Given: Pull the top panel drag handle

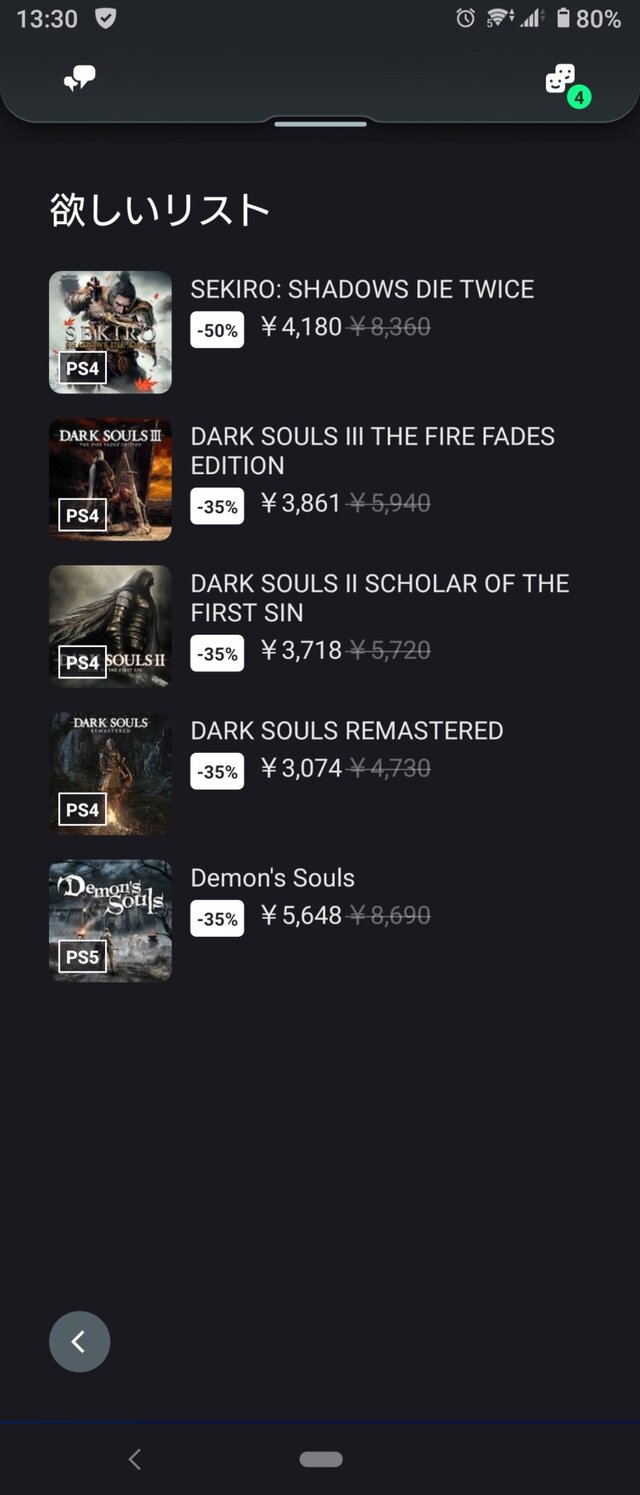Looking at the screenshot, I should (x=321, y=123).
